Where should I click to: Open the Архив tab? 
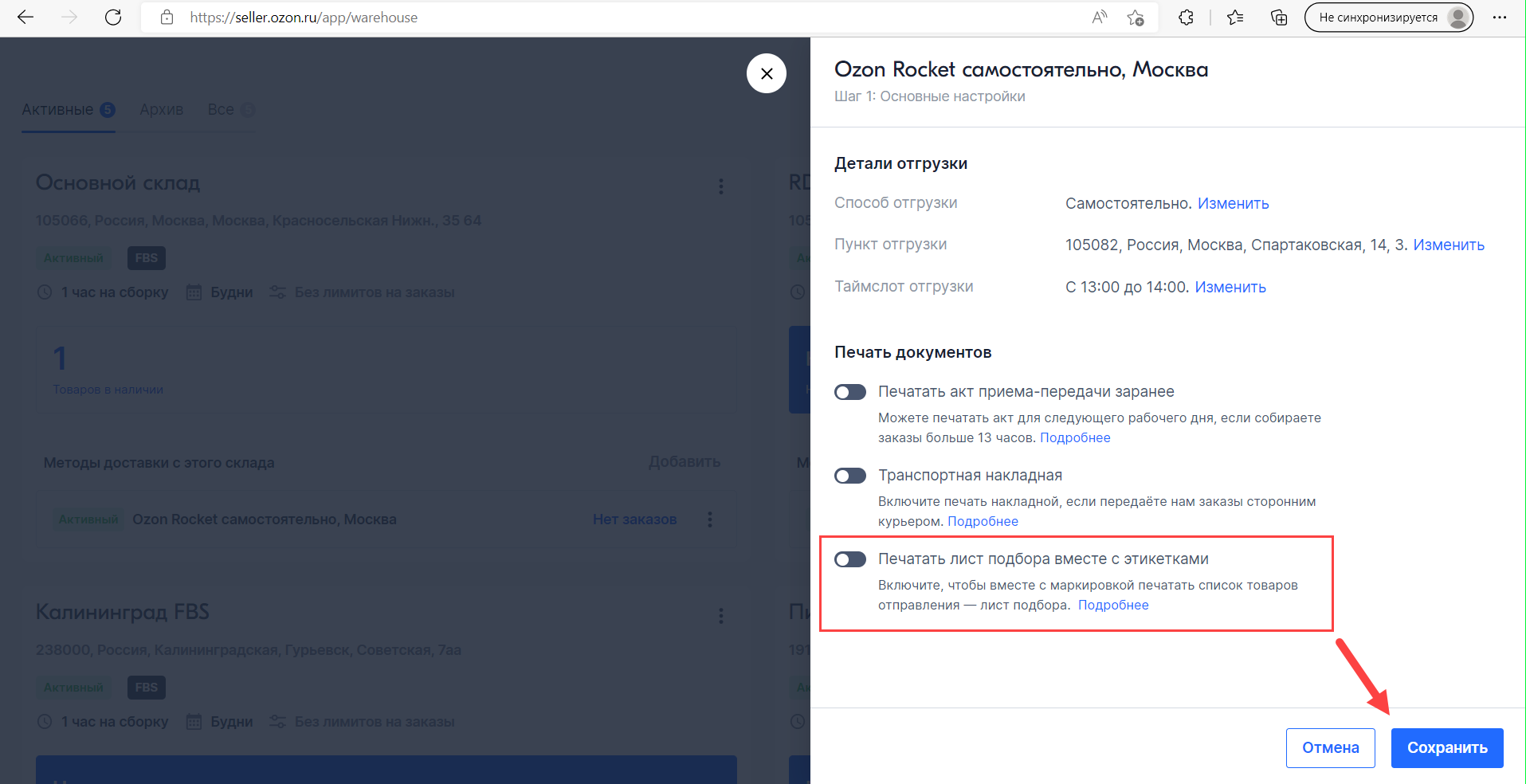162,110
